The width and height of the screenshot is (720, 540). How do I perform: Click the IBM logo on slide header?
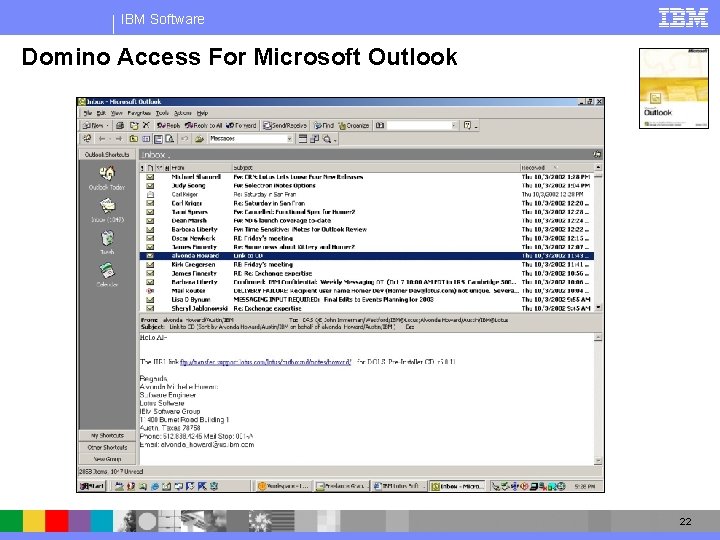click(683, 18)
